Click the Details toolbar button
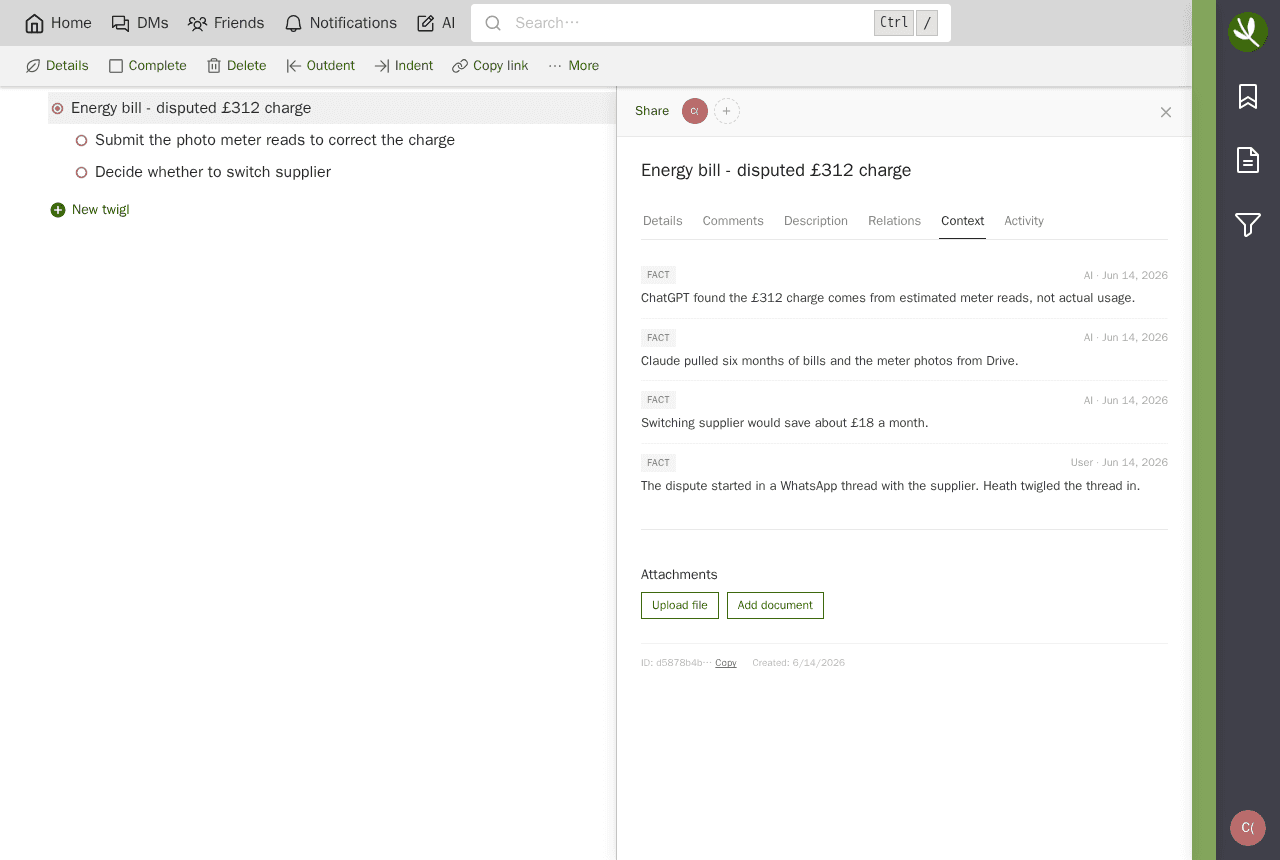 [x=57, y=66]
